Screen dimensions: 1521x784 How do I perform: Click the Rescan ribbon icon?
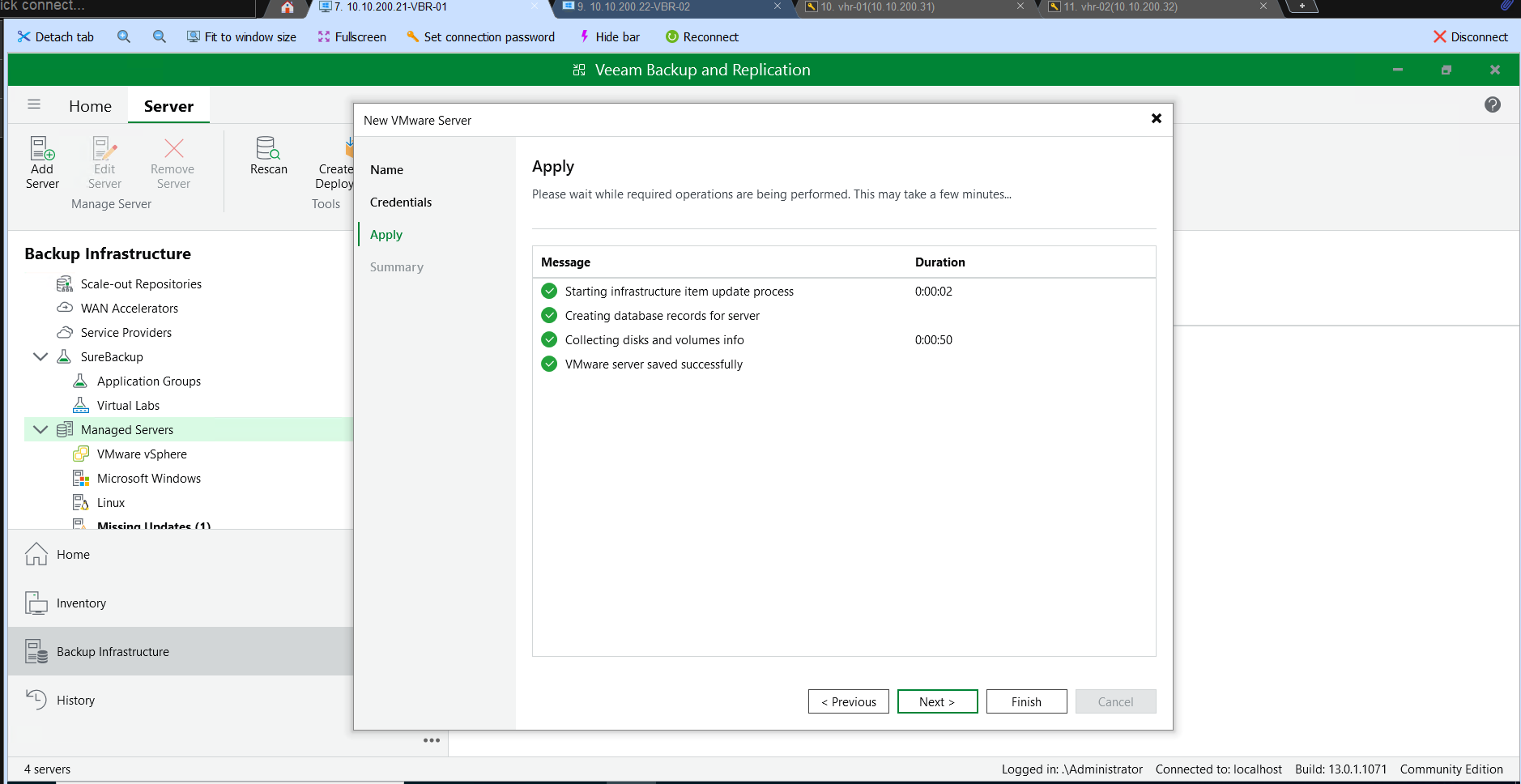tap(269, 156)
